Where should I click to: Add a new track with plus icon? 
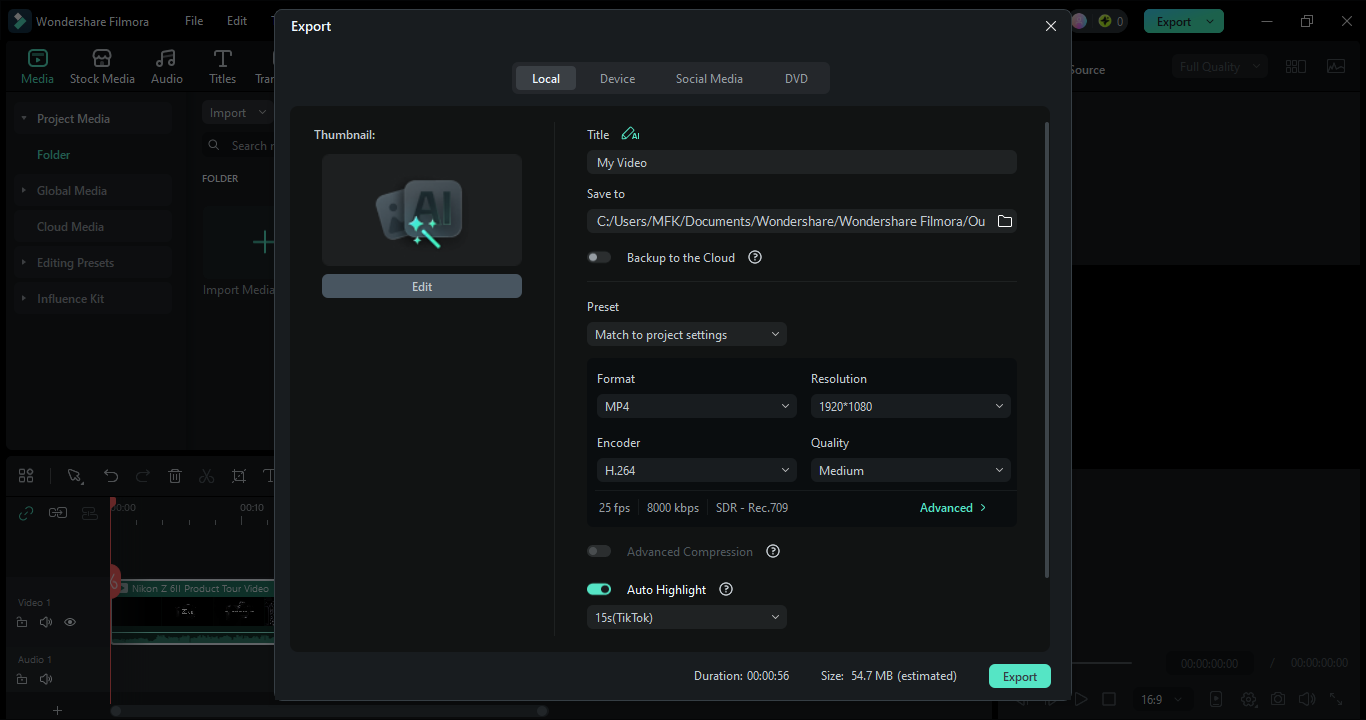click(57, 710)
